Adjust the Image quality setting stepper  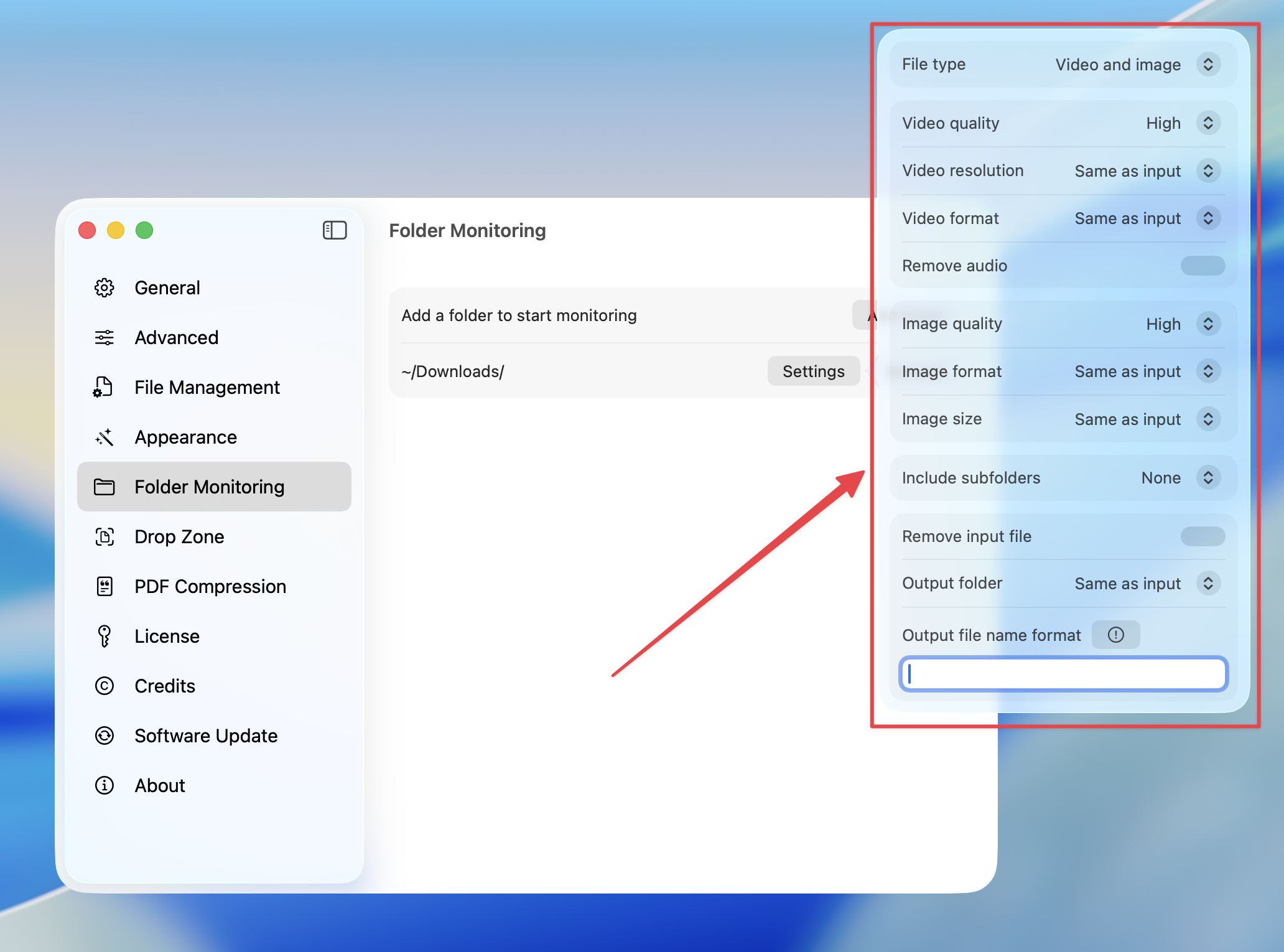(1207, 324)
